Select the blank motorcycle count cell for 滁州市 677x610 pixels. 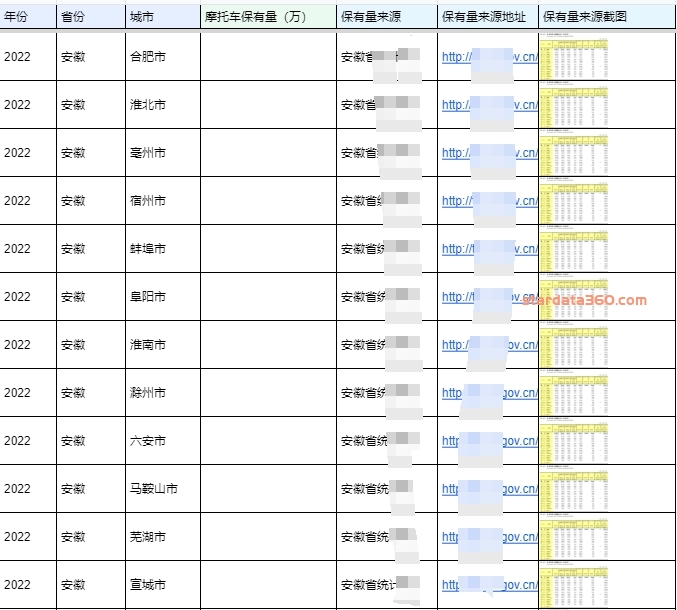[x=268, y=393]
